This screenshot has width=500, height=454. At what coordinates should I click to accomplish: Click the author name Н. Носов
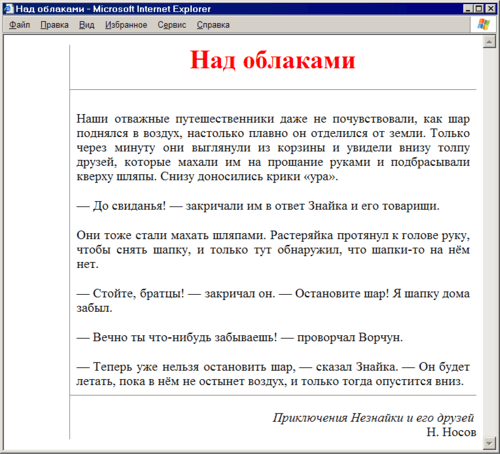click(451, 432)
